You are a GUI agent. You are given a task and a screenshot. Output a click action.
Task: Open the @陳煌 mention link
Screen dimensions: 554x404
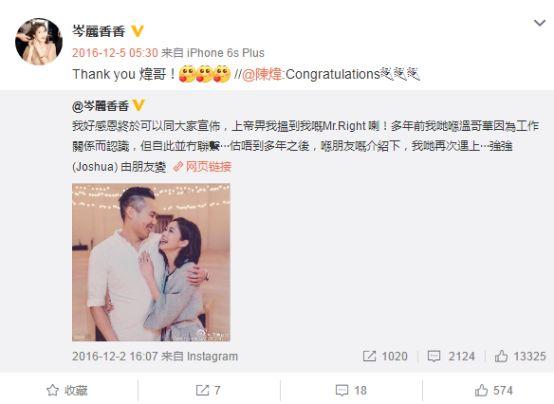[x=263, y=75]
